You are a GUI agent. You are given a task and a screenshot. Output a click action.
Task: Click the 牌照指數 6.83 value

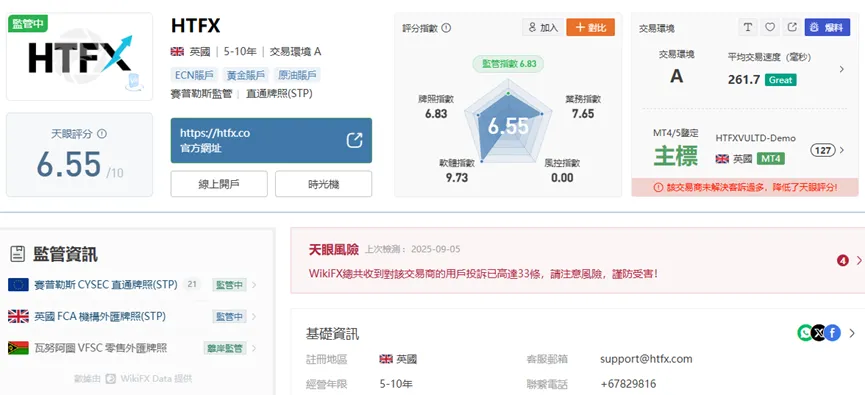coord(436,114)
